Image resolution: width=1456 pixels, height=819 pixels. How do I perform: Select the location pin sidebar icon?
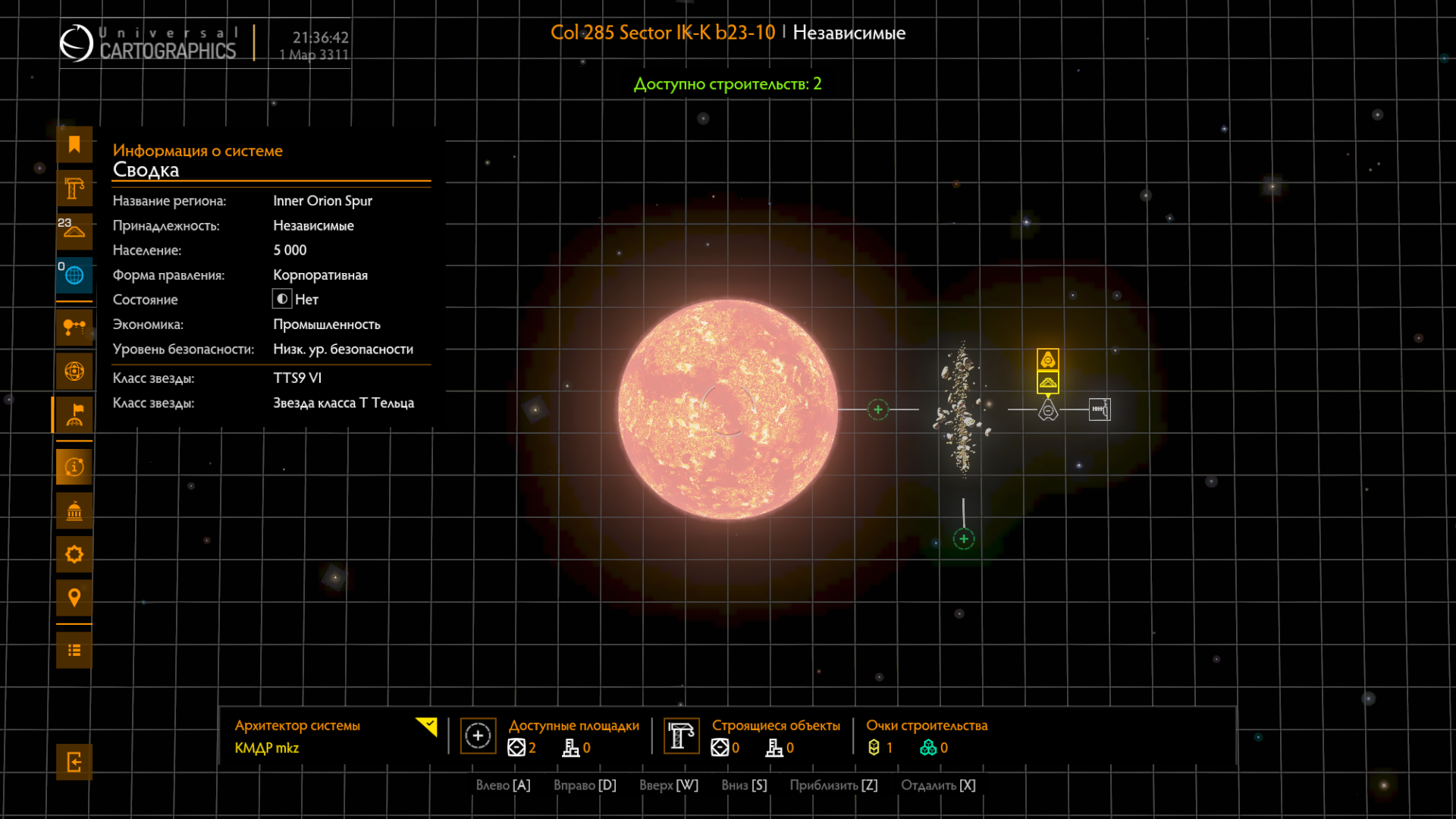point(74,598)
